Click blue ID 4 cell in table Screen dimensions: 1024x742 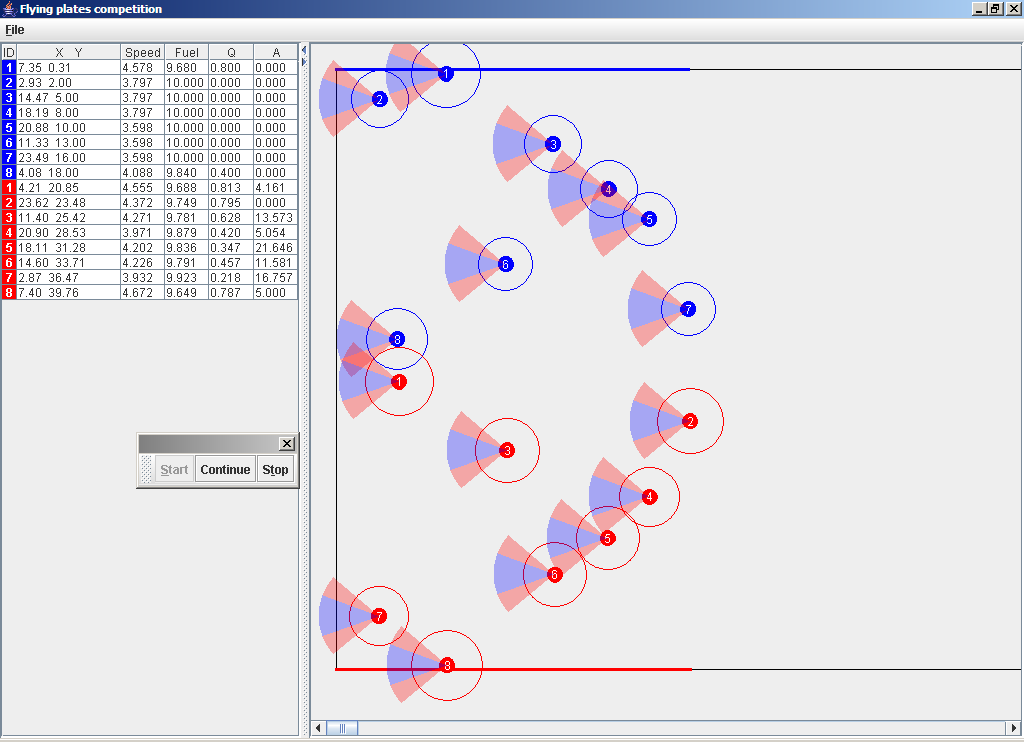pos(9,112)
